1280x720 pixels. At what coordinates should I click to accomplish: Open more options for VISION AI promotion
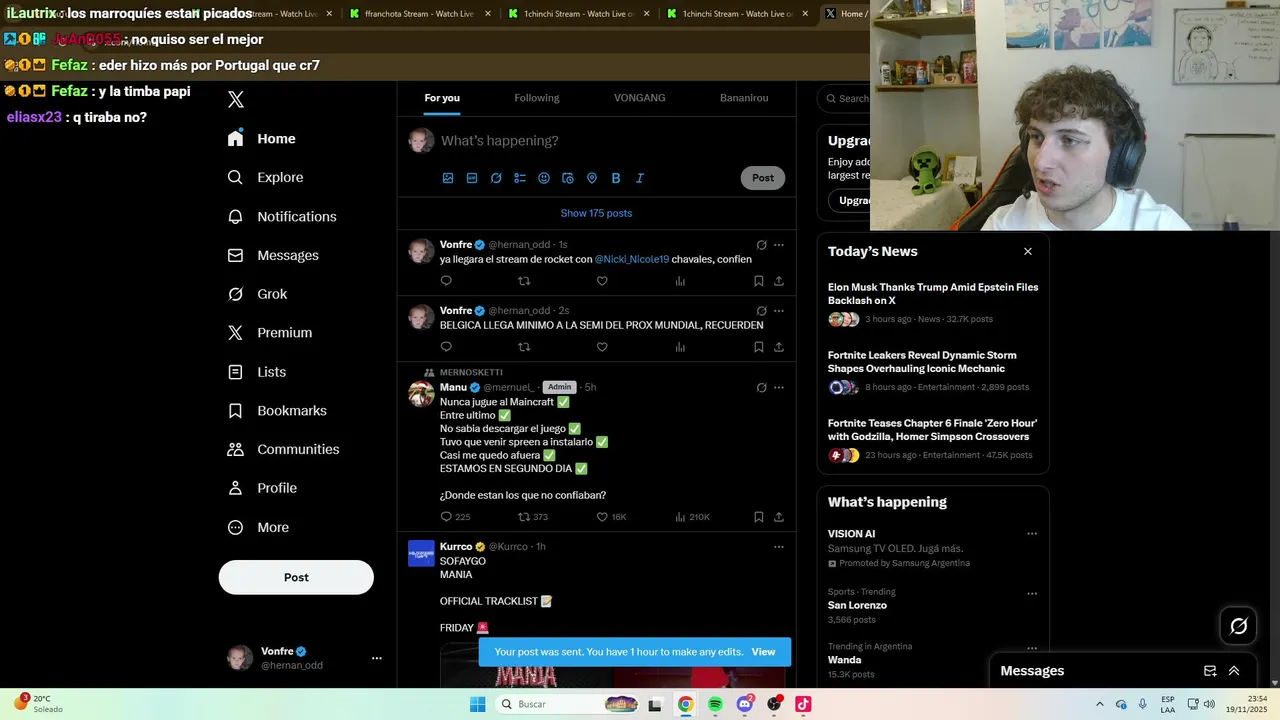click(1032, 534)
